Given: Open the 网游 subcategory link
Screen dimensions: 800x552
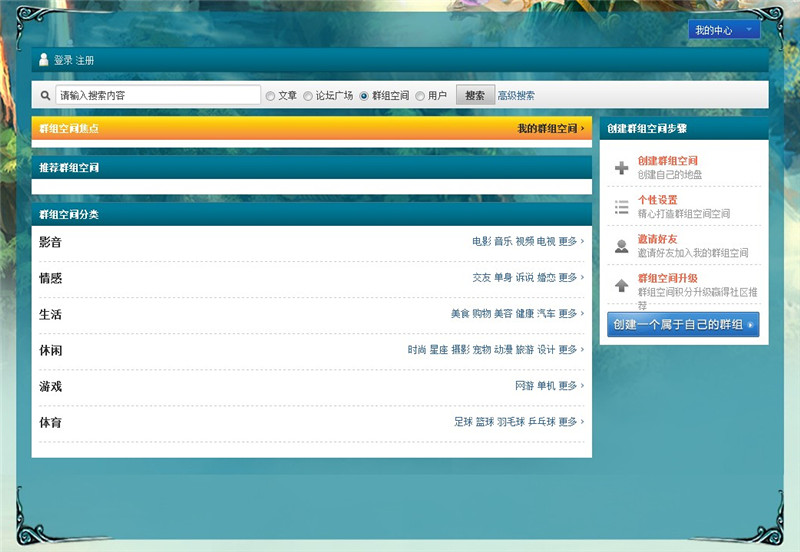Looking at the screenshot, I should (x=525, y=386).
